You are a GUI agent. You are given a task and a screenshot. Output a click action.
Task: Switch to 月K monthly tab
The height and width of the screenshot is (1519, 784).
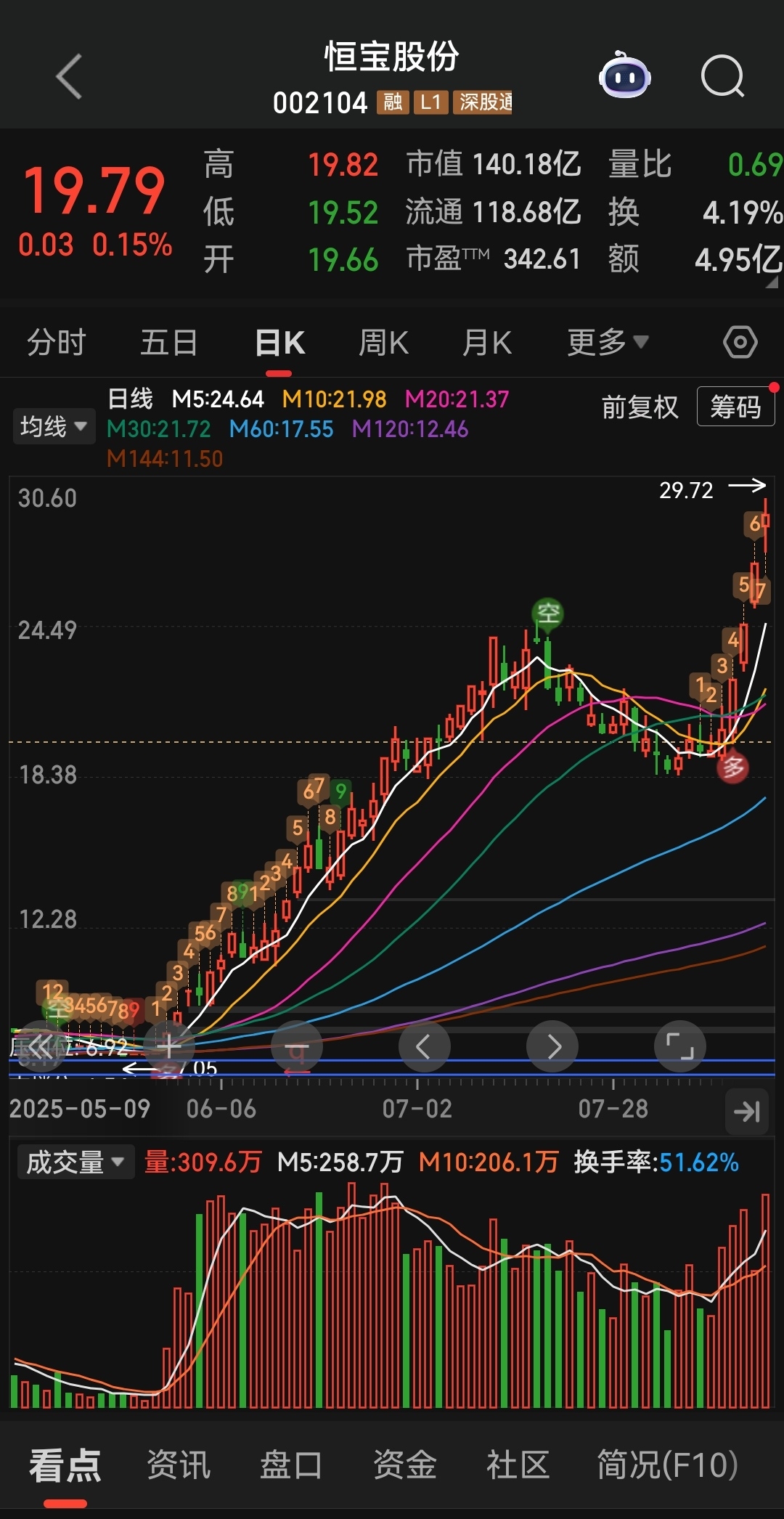click(488, 342)
